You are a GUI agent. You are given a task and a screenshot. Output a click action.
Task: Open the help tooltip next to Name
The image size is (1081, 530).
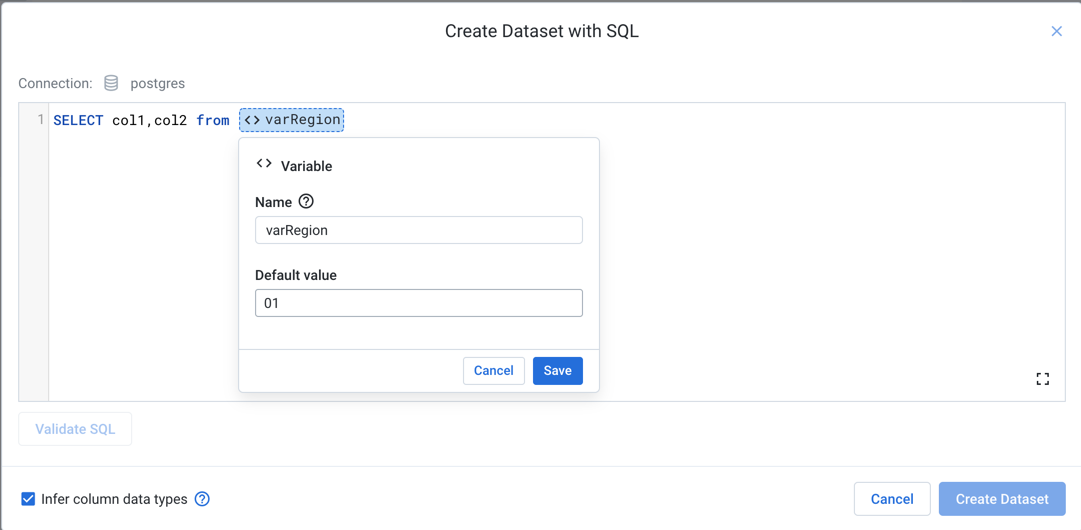click(x=306, y=201)
